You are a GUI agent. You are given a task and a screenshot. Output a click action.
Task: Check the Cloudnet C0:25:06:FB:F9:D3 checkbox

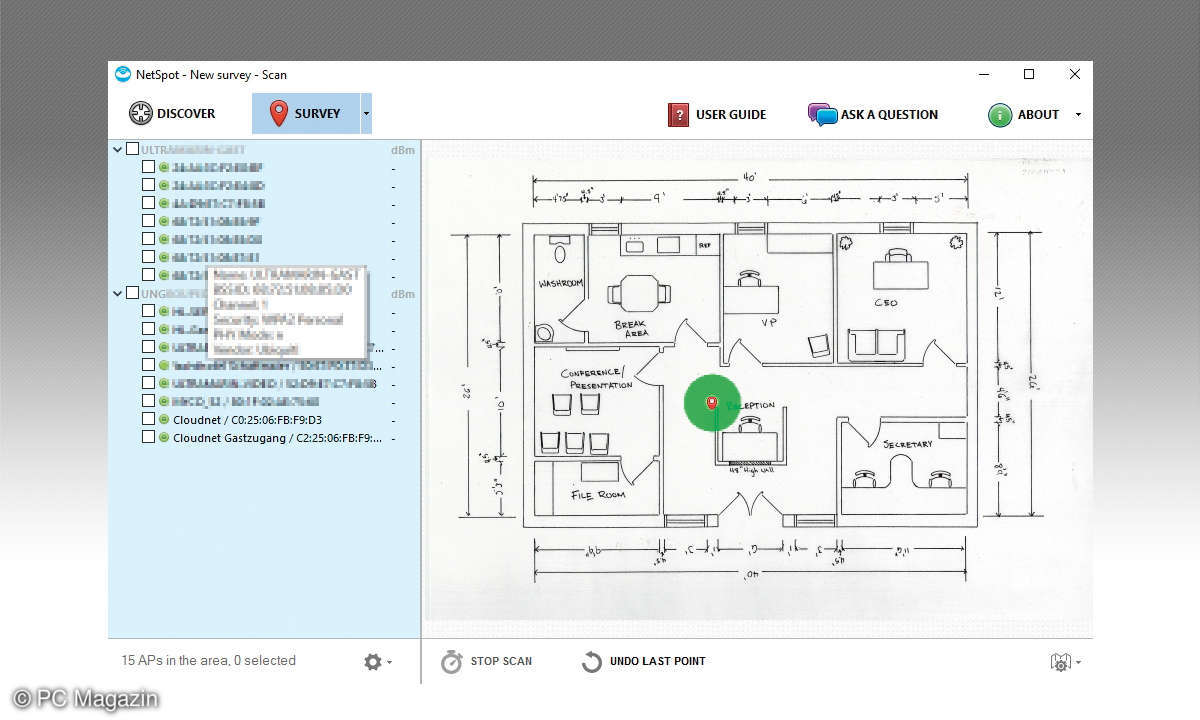click(148, 419)
